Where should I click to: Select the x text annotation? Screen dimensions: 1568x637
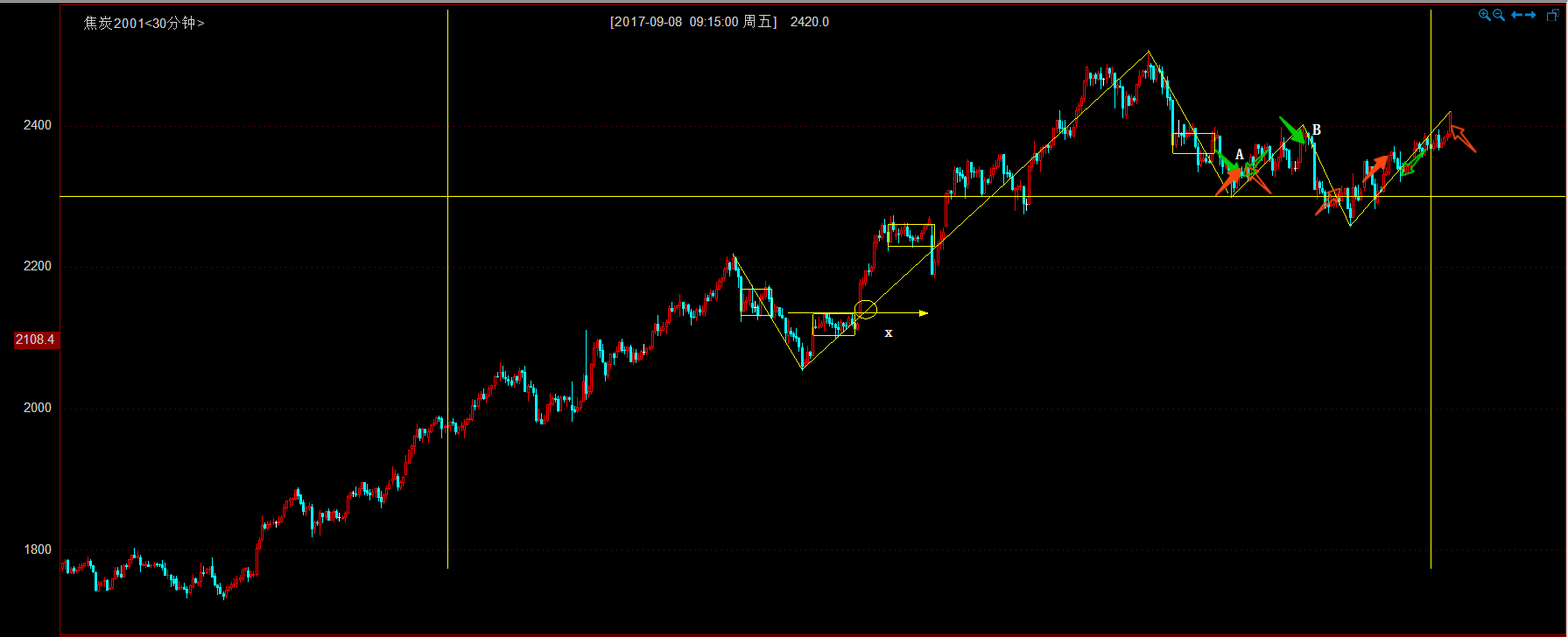click(x=889, y=333)
